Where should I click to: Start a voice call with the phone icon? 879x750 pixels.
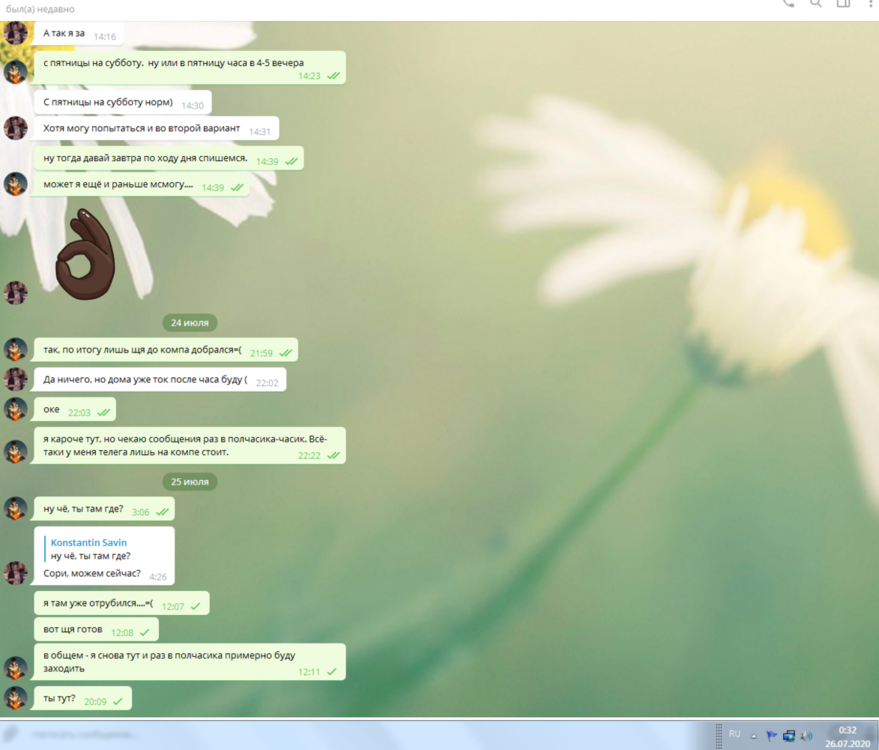click(x=788, y=4)
